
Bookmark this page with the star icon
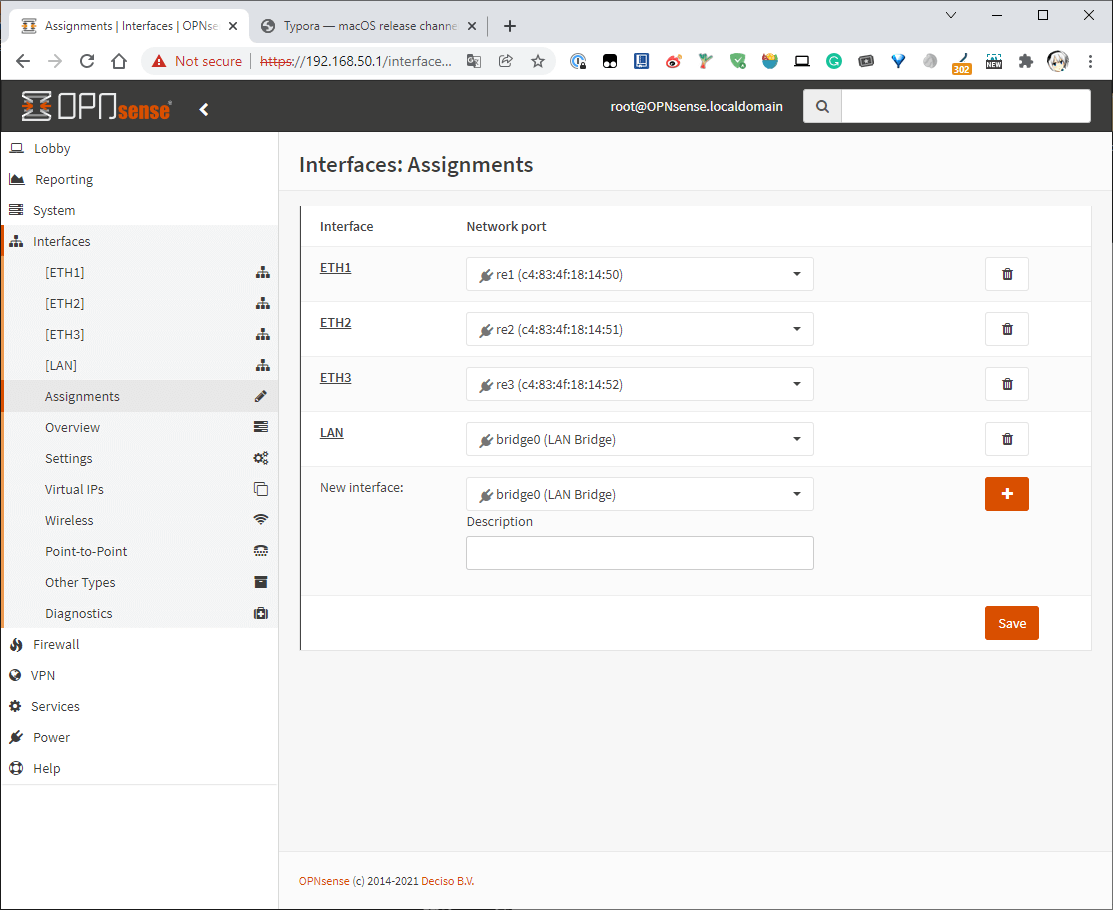point(538,61)
